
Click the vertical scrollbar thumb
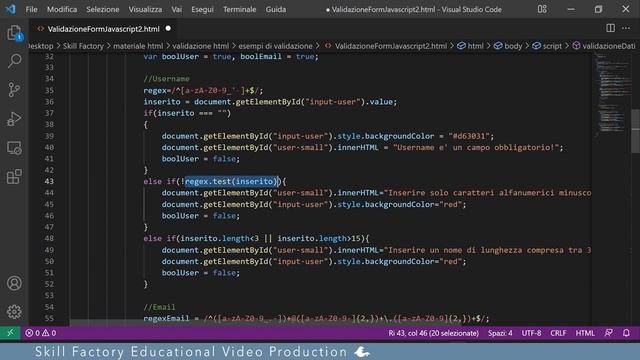coord(636,131)
